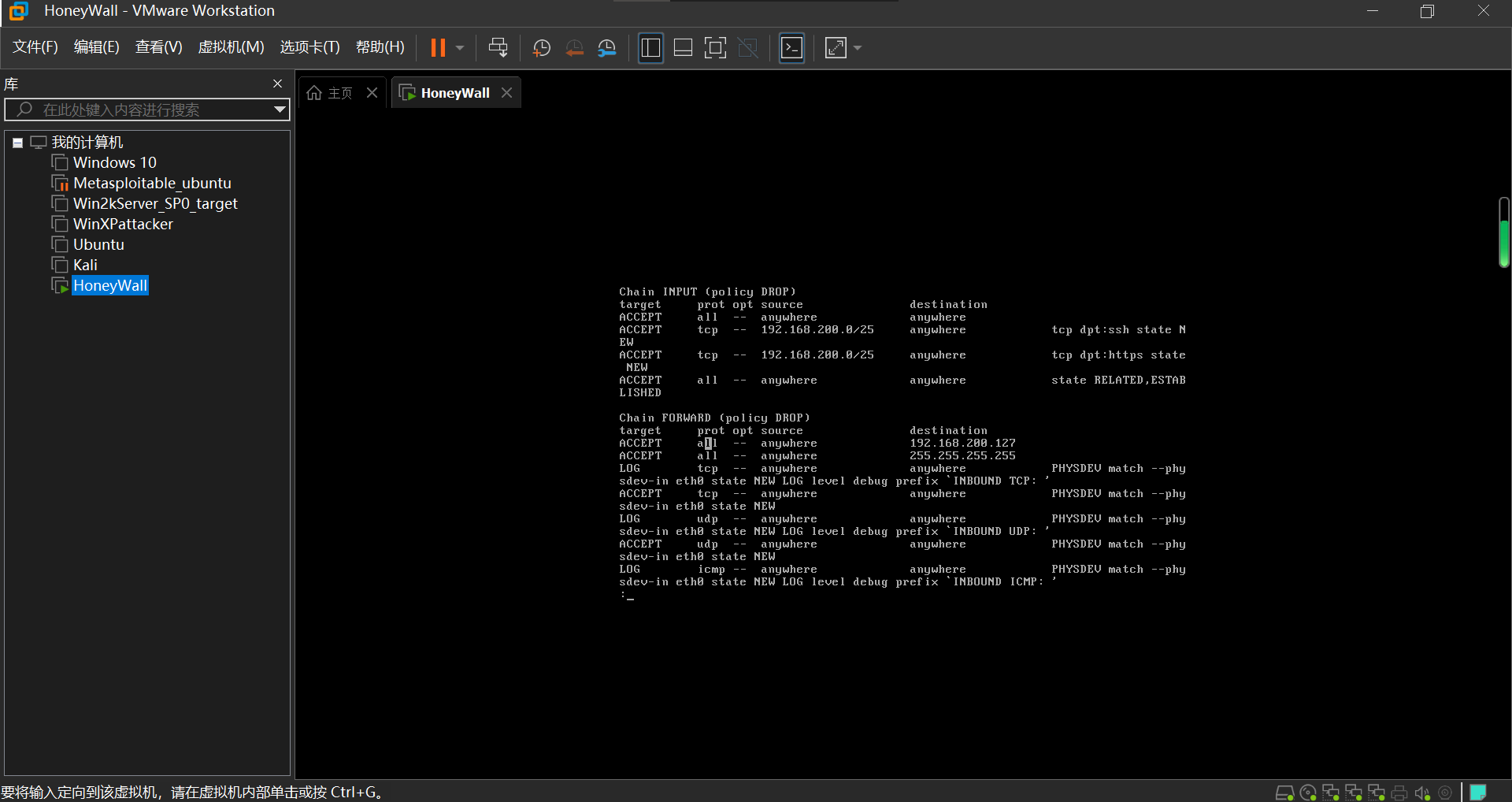1512x802 pixels.
Task: Send Ctrl+Alt+Del to the virtual machine
Action: pyautogui.click(x=498, y=48)
